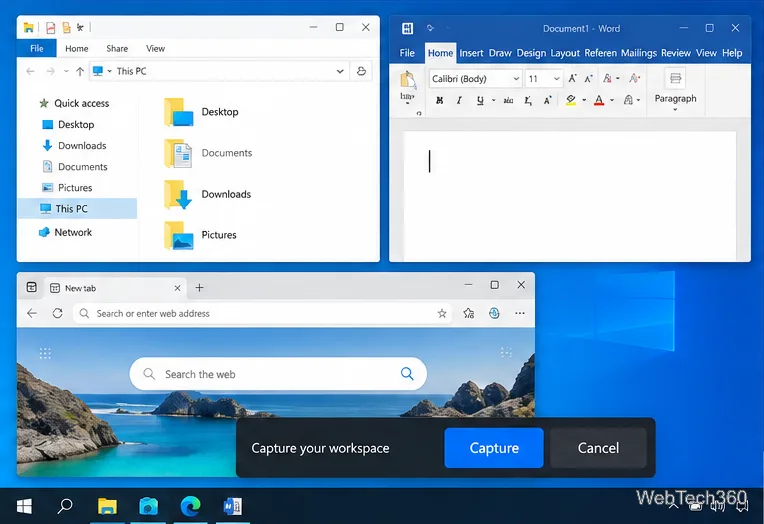The height and width of the screenshot is (524, 764).
Task: Close Edge New tab
Action: tap(177, 288)
